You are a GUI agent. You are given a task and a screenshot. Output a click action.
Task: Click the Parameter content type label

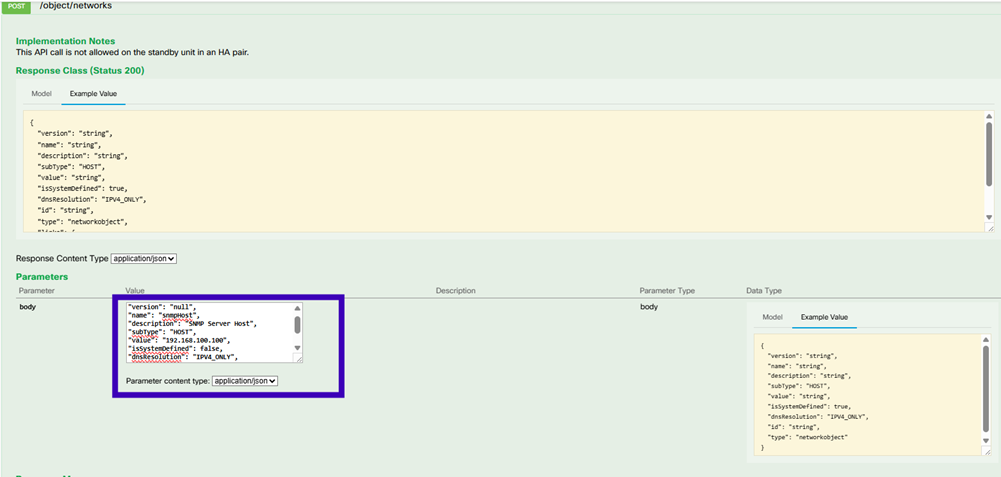[x=168, y=381]
